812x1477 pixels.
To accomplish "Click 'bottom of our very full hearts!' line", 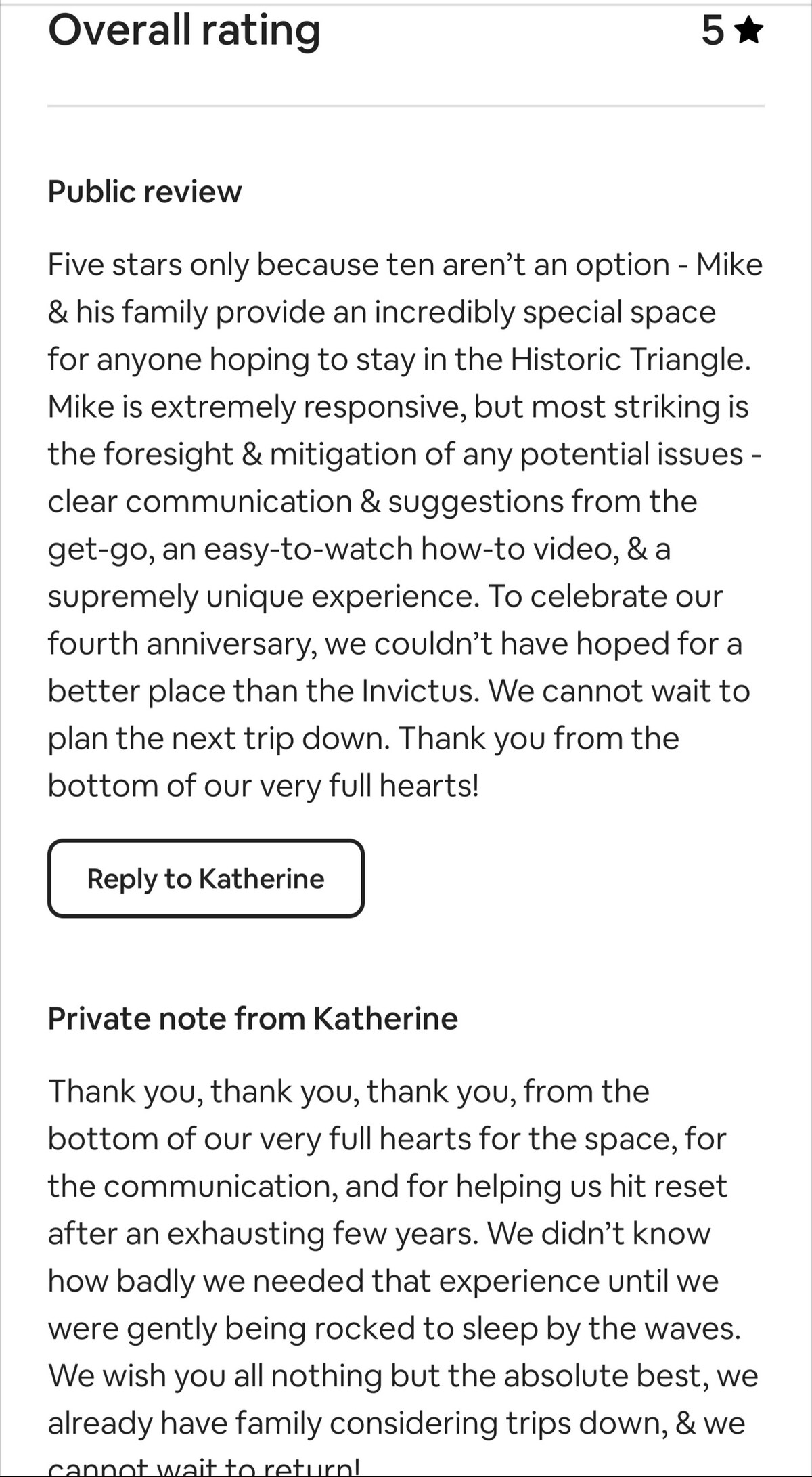I will click(263, 786).
